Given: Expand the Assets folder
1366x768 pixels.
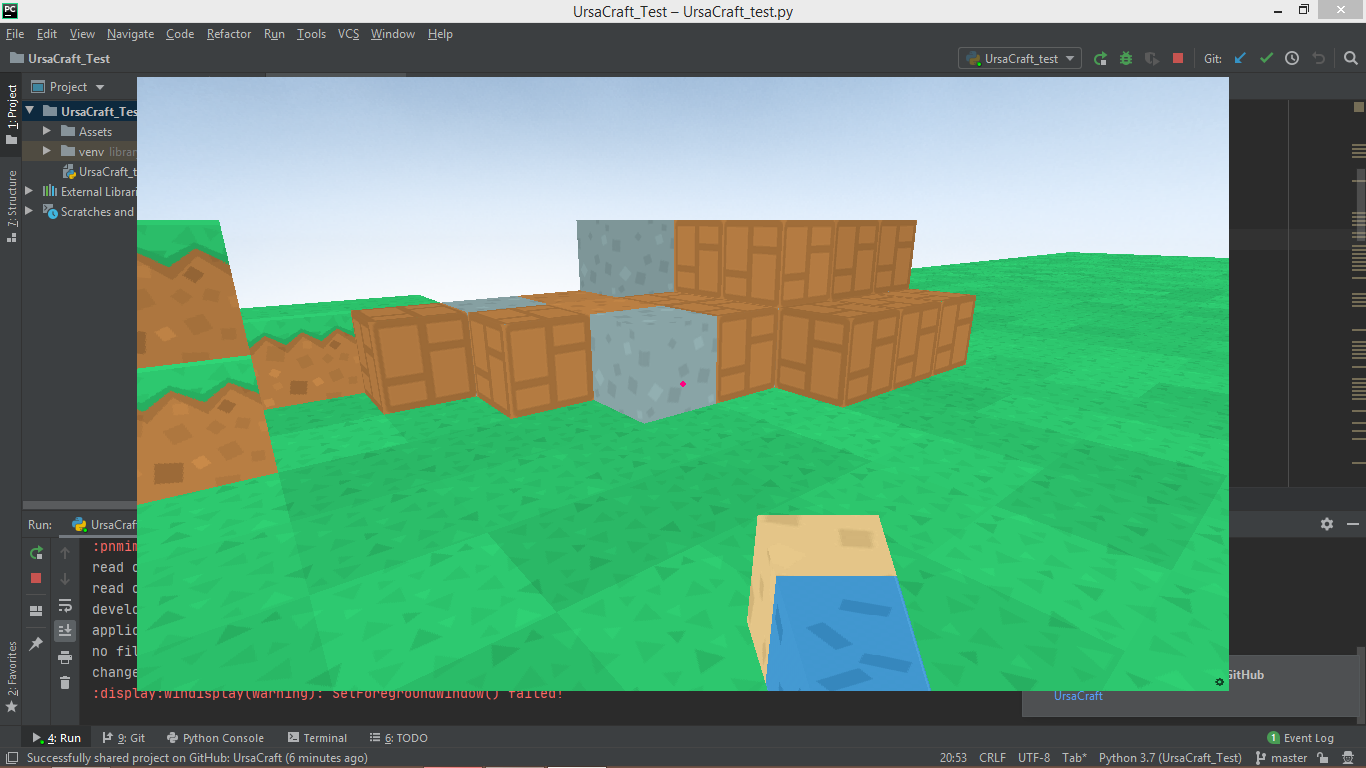Looking at the screenshot, I should click(x=45, y=131).
